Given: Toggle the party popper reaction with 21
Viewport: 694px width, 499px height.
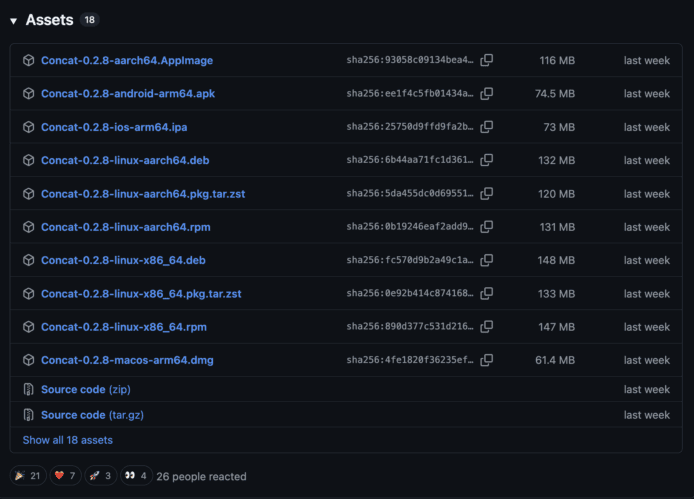Looking at the screenshot, I should pyautogui.click(x=28, y=476).
